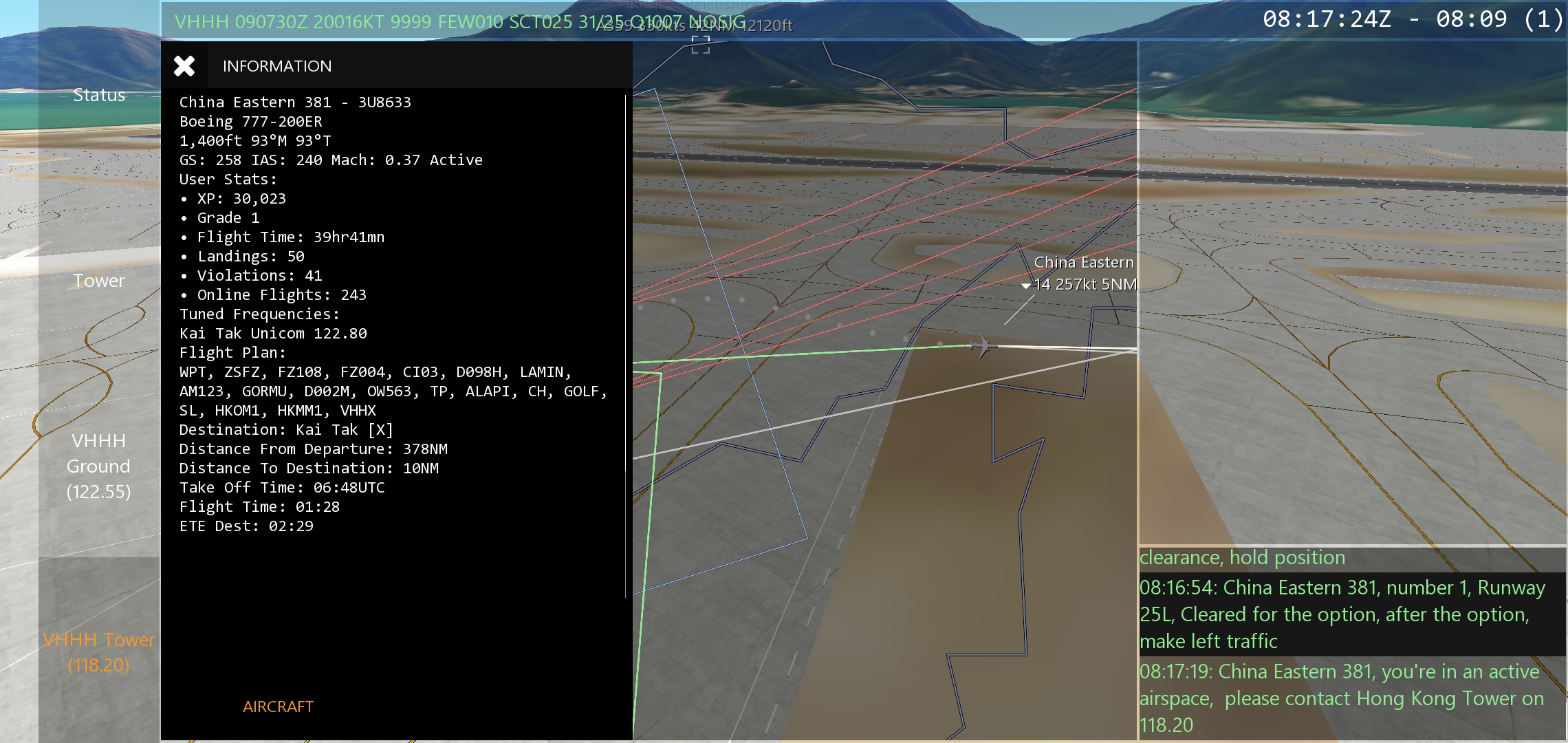The height and width of the screenshot is (743, 1568).
Task: Click the 'clearance, hold position' log entry
Action: pyautogui.click(x=1242, y=557)
